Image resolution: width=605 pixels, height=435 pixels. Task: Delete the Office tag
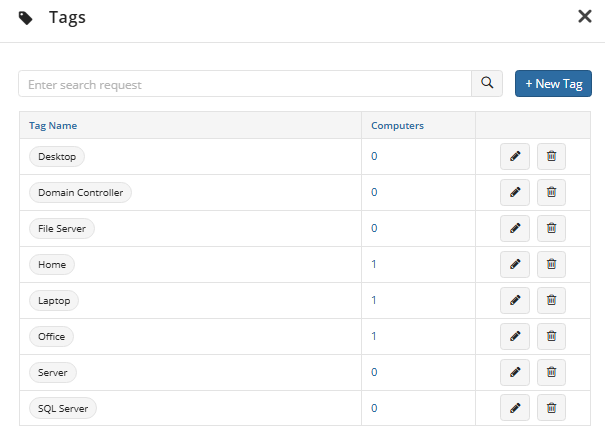[551, 337]
